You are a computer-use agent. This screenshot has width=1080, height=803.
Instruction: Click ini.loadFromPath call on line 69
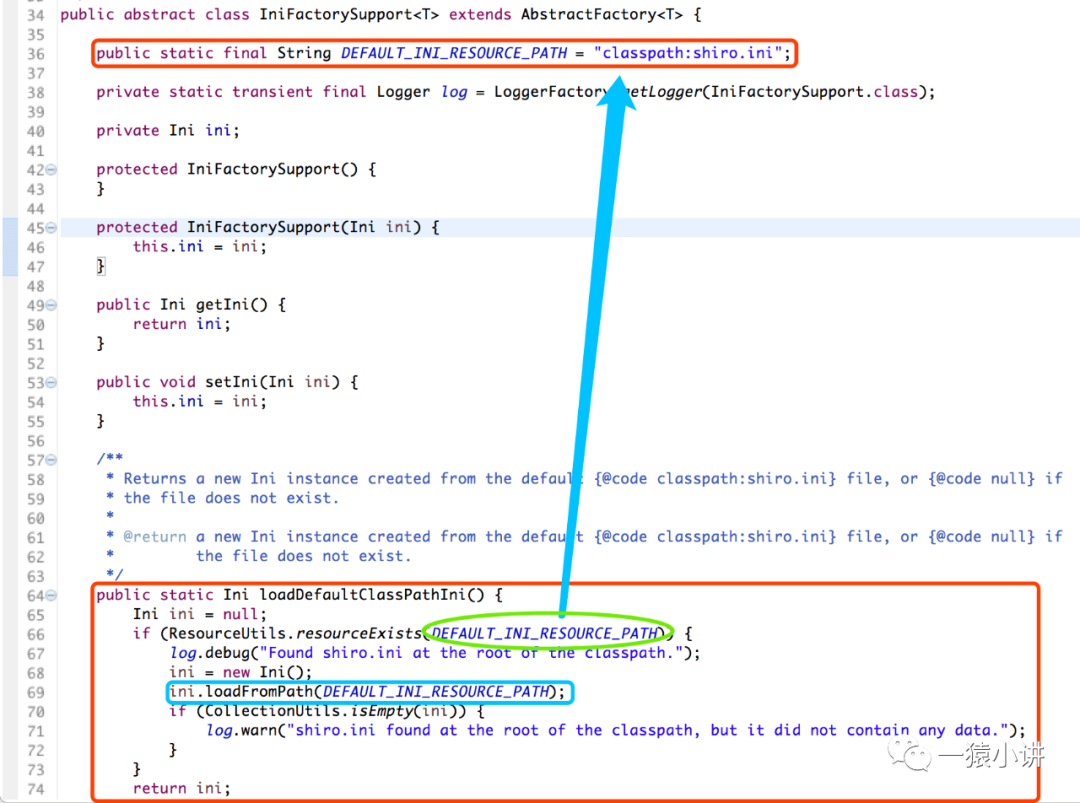(367, 691)
